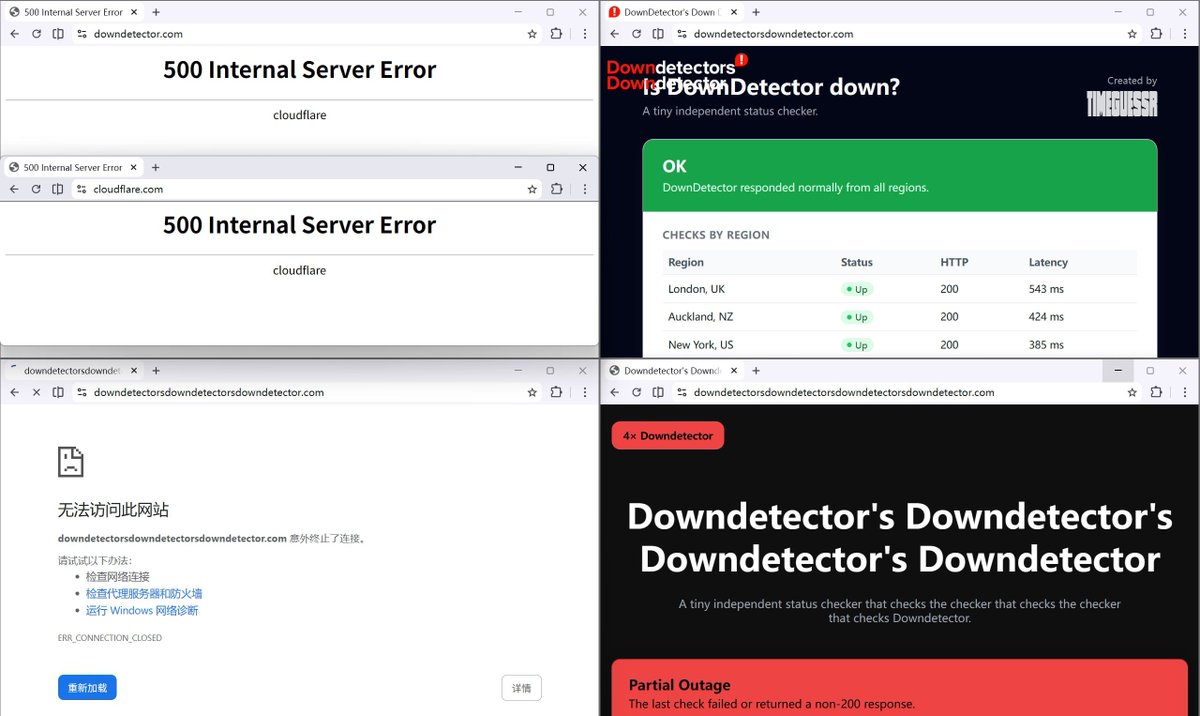Click the quadruple downdetector address bar
This screenshot has width=1200, height=716.
click(x=907, y=392)
